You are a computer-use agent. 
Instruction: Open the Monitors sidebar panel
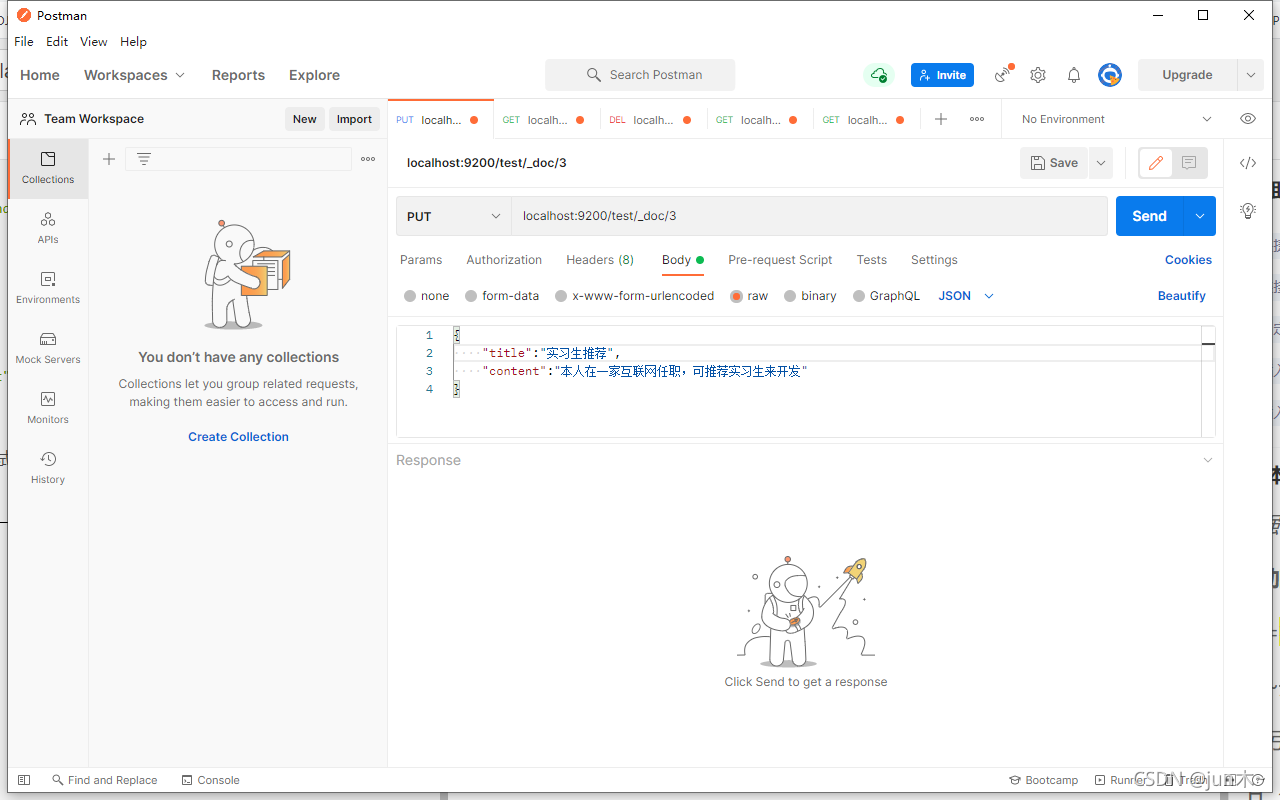[x=48, y=408]
